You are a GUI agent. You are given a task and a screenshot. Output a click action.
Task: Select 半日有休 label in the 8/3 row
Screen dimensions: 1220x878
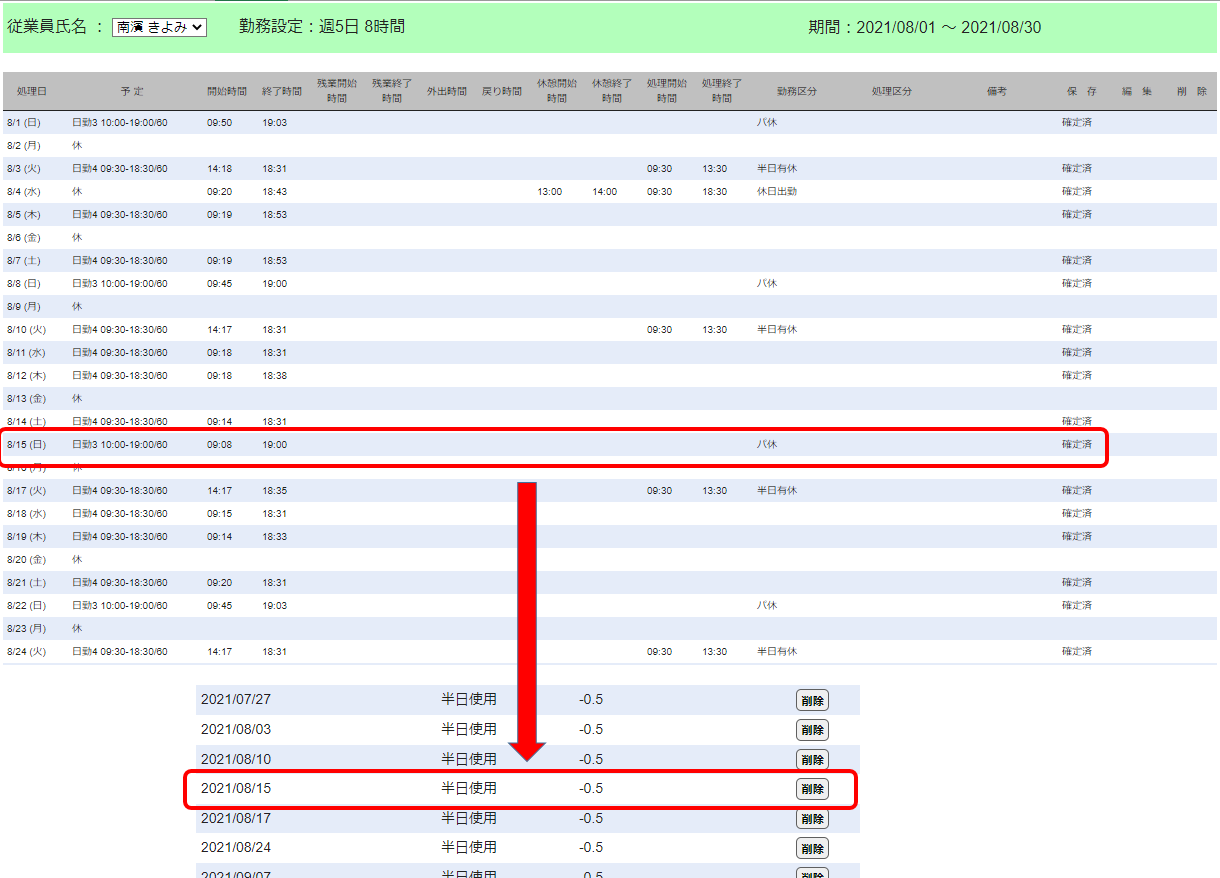click(x=776, y=169)
